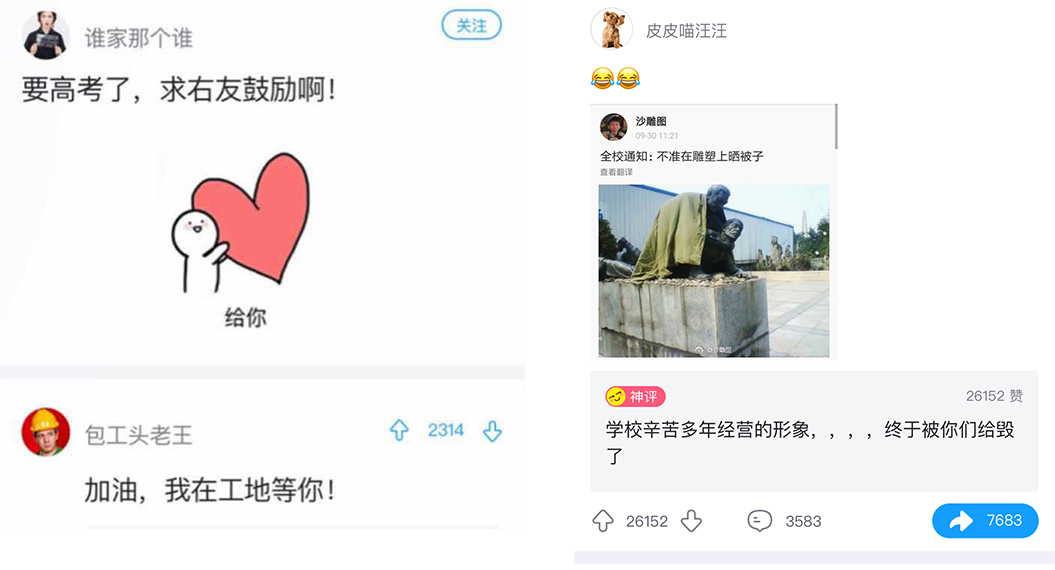Tap the 神评 badge
The width and height of the screenshot is (1055, 570).
point(635,396)
